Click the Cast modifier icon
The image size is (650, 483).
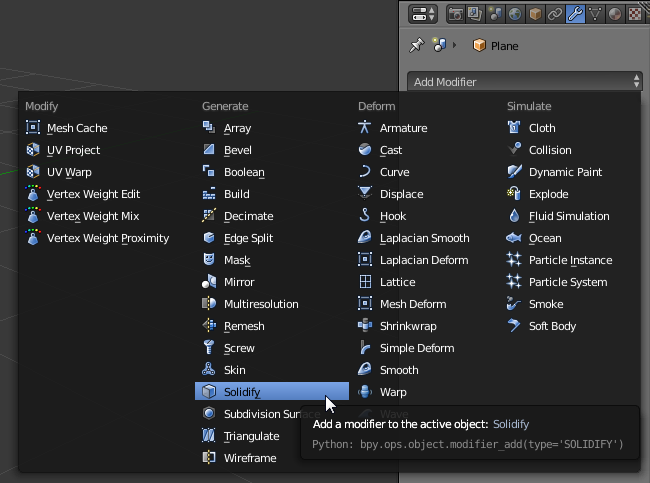pos(365,149)
